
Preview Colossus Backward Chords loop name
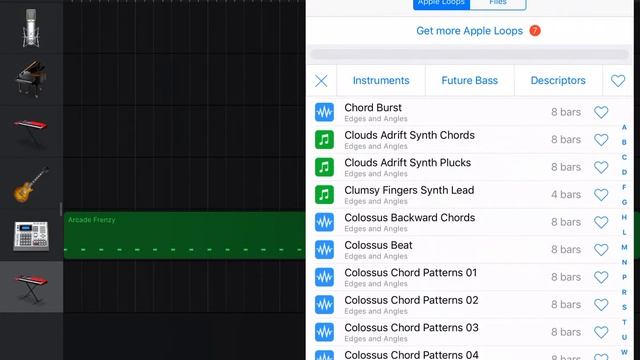[409, 218]
